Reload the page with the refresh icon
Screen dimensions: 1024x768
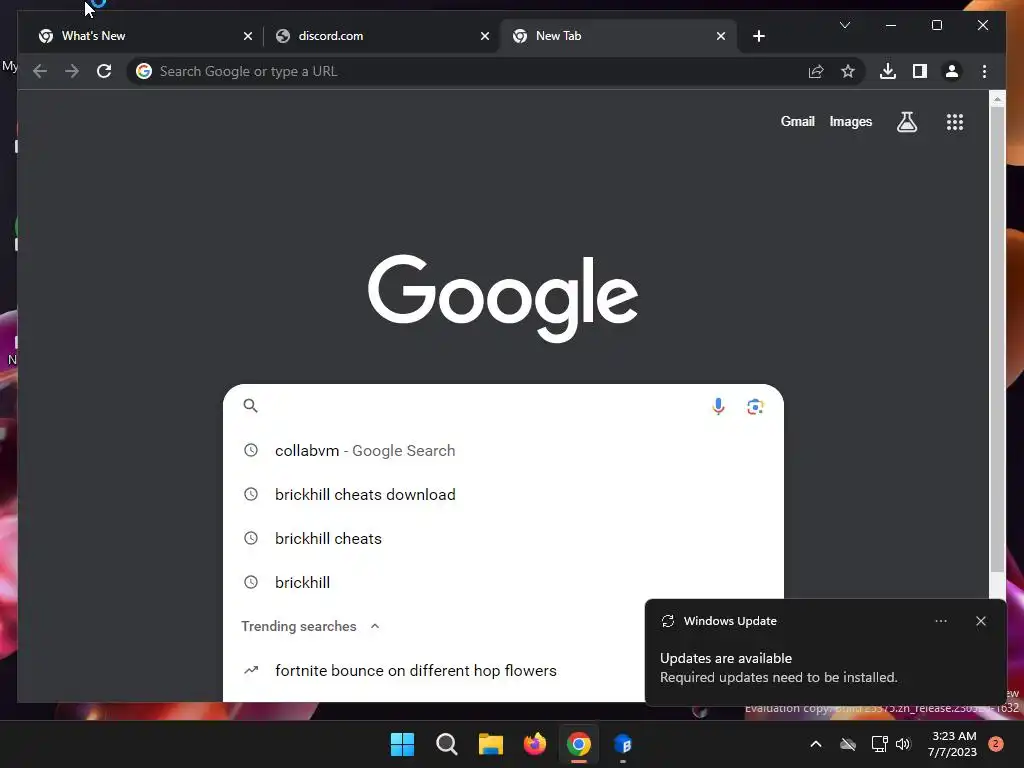104,71
